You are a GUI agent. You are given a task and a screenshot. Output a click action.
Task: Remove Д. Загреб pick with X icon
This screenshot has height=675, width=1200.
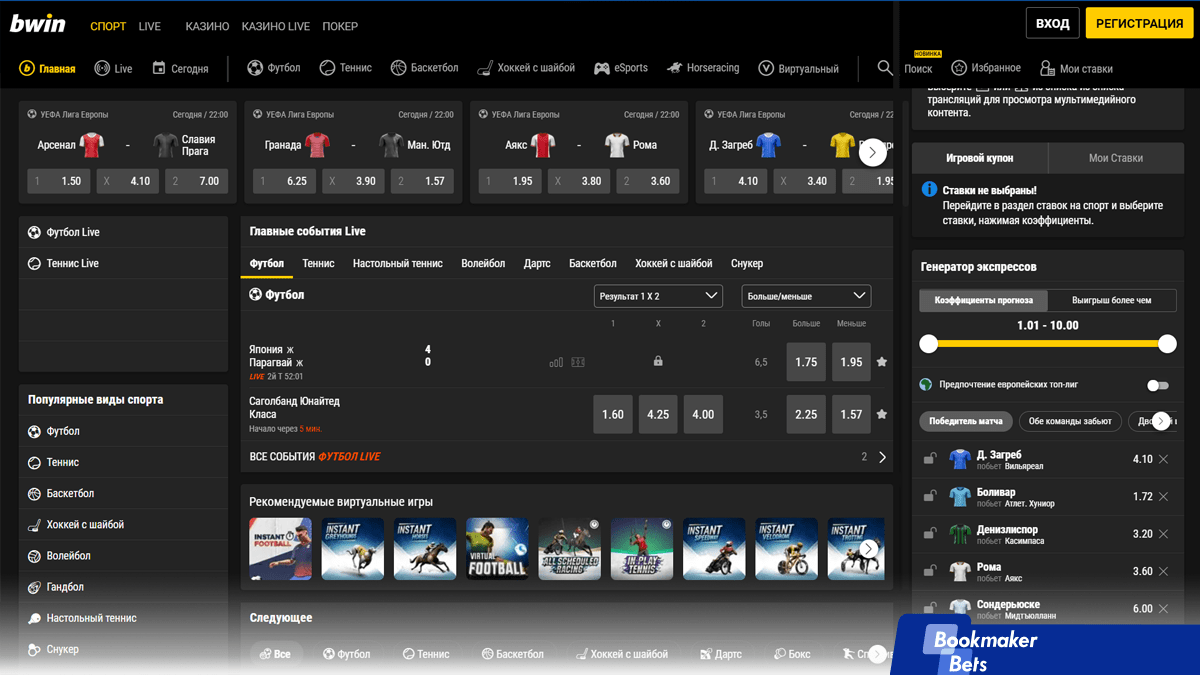[x=1163, y=459]
